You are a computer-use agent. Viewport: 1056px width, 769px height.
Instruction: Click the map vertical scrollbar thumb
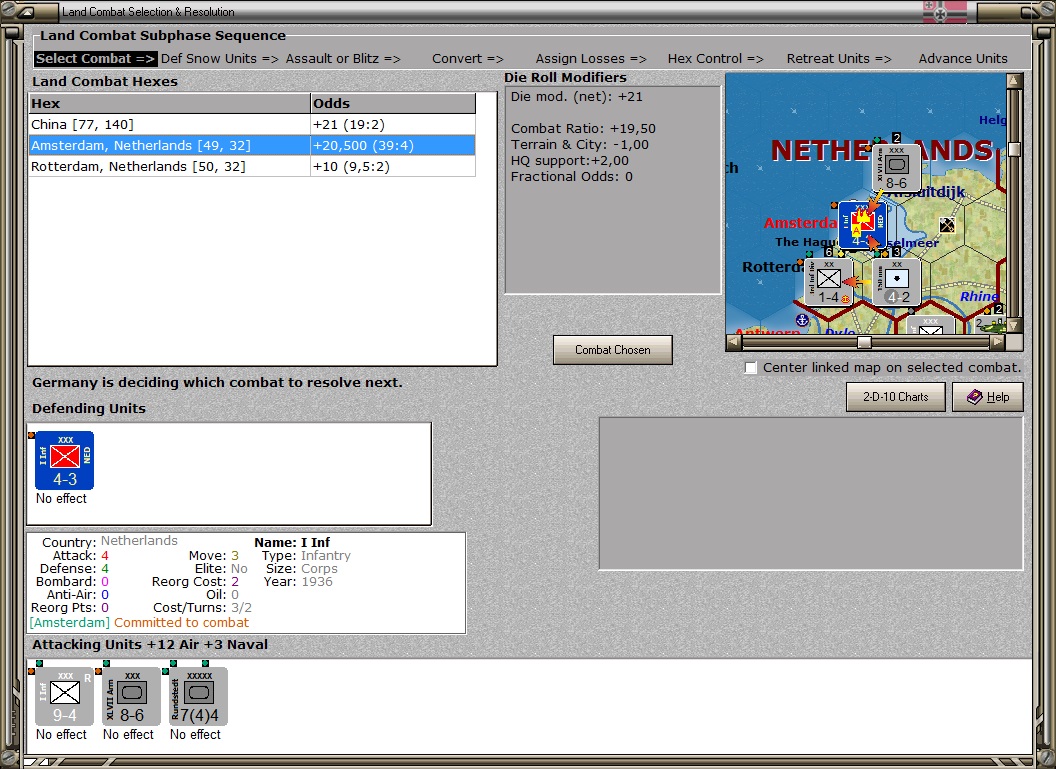pyautogui.click(x=1014, y=149)
